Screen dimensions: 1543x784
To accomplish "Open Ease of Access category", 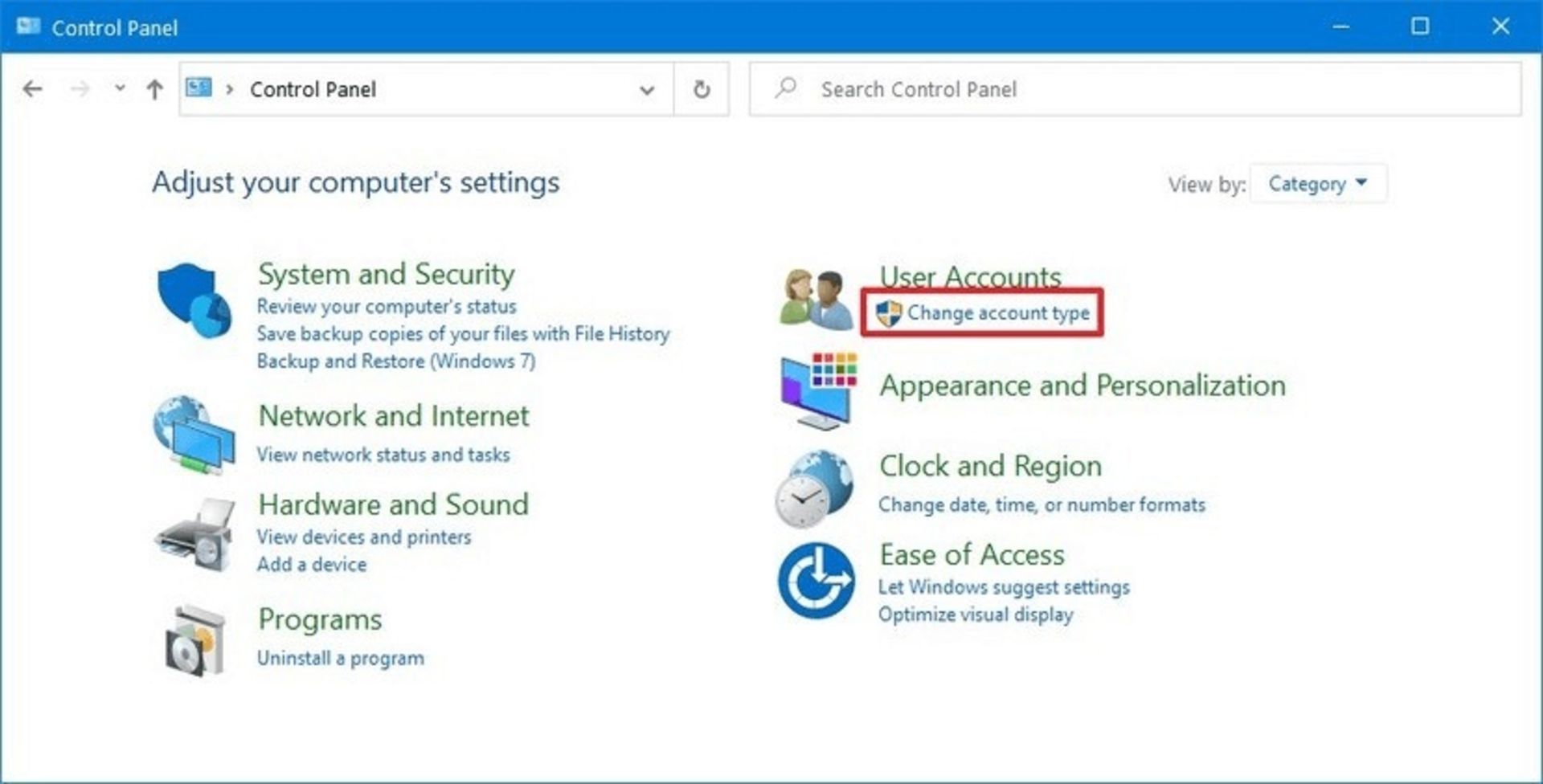I will point(972,555).
